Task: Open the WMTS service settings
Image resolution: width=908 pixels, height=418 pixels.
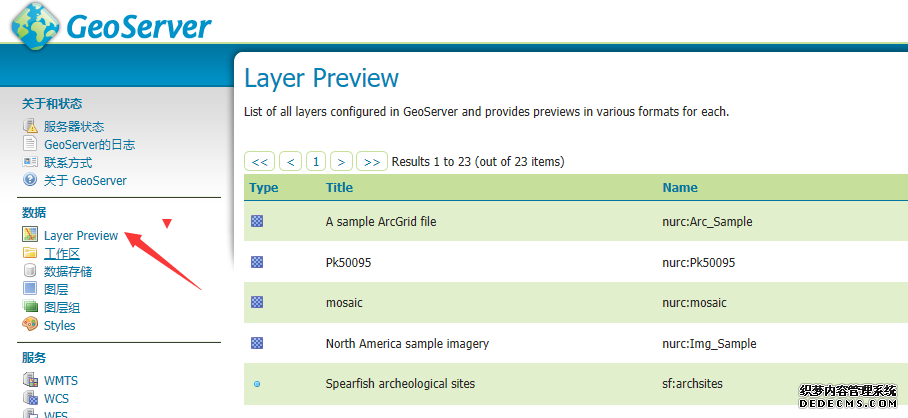Action: (62, 381)
